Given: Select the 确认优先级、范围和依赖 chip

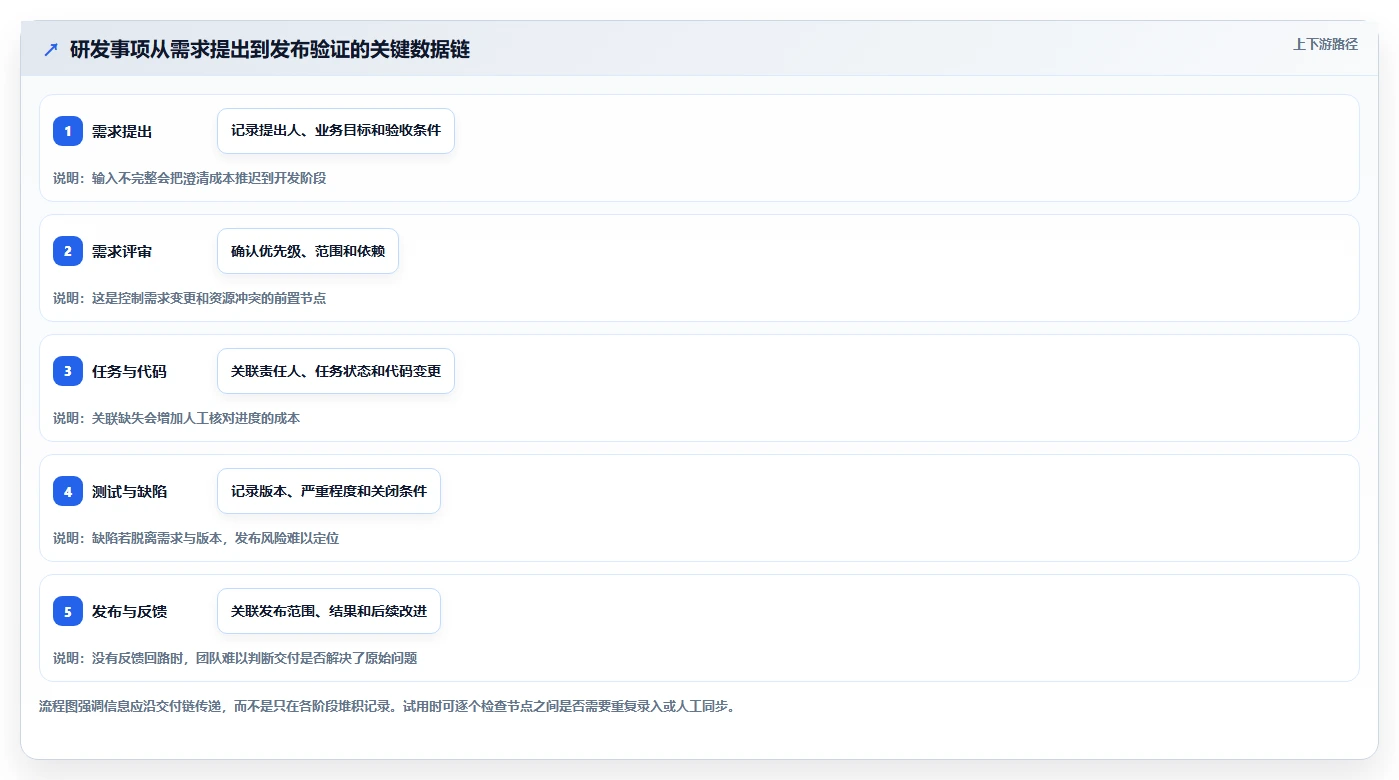Looking at the screenshot, I should point(308,251).
